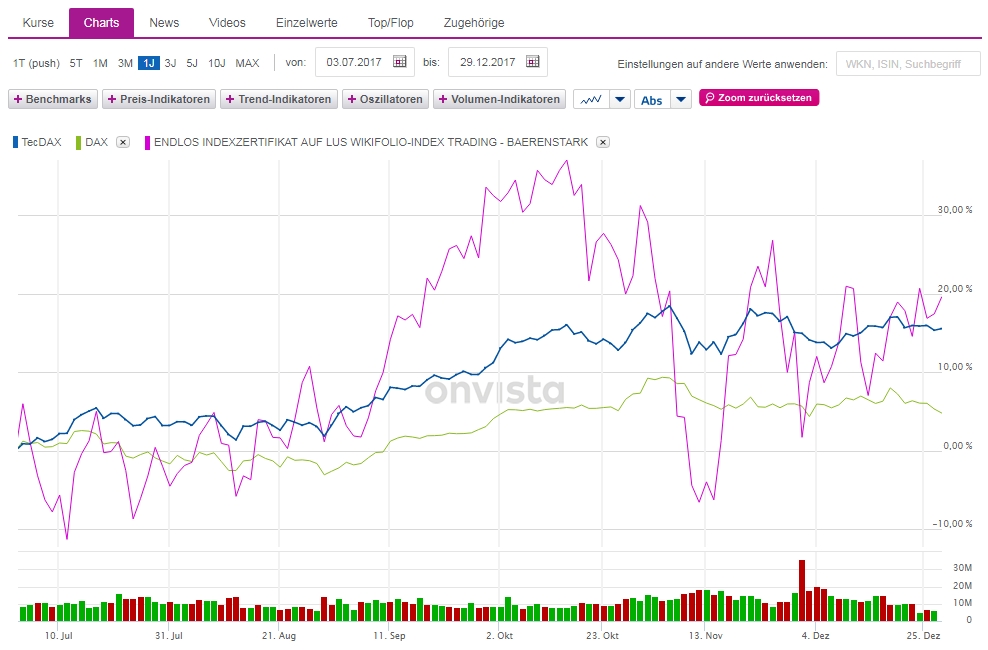Click the WKN, ISIN, Suchbegriff search field

point(908,62)
